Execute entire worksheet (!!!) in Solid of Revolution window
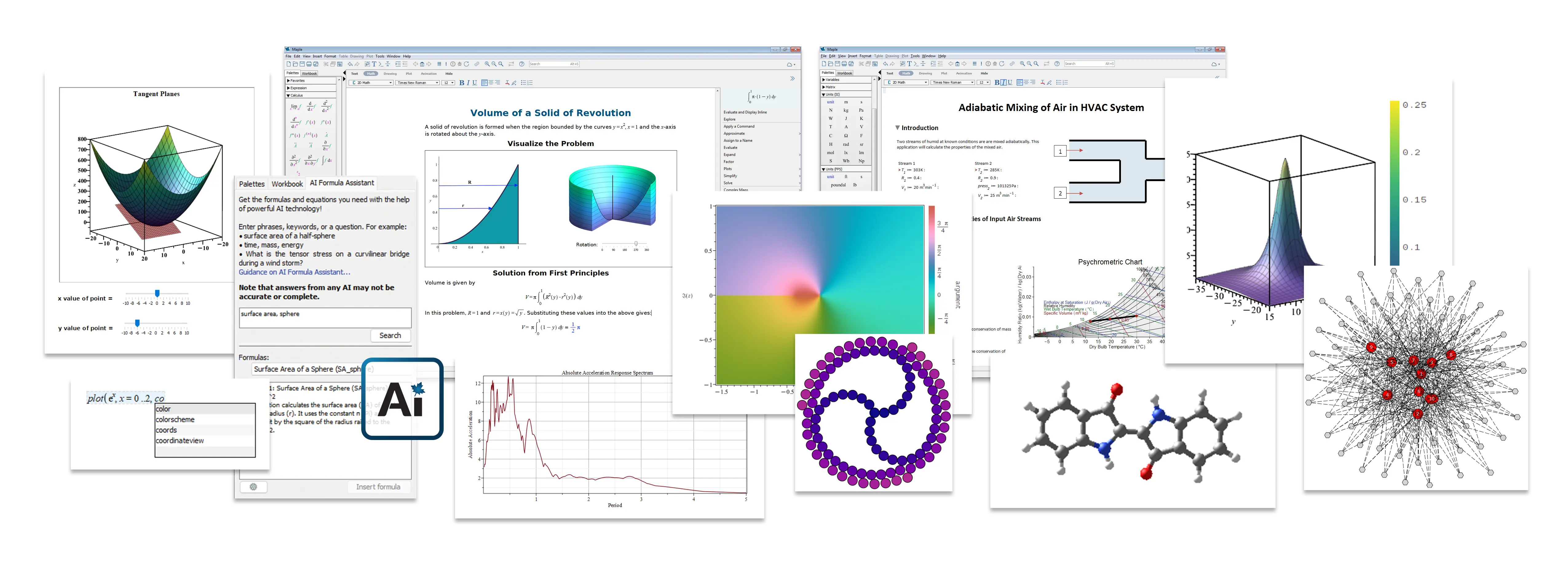This screenshot has width=1568, height=563. click(x=439, y=64)
